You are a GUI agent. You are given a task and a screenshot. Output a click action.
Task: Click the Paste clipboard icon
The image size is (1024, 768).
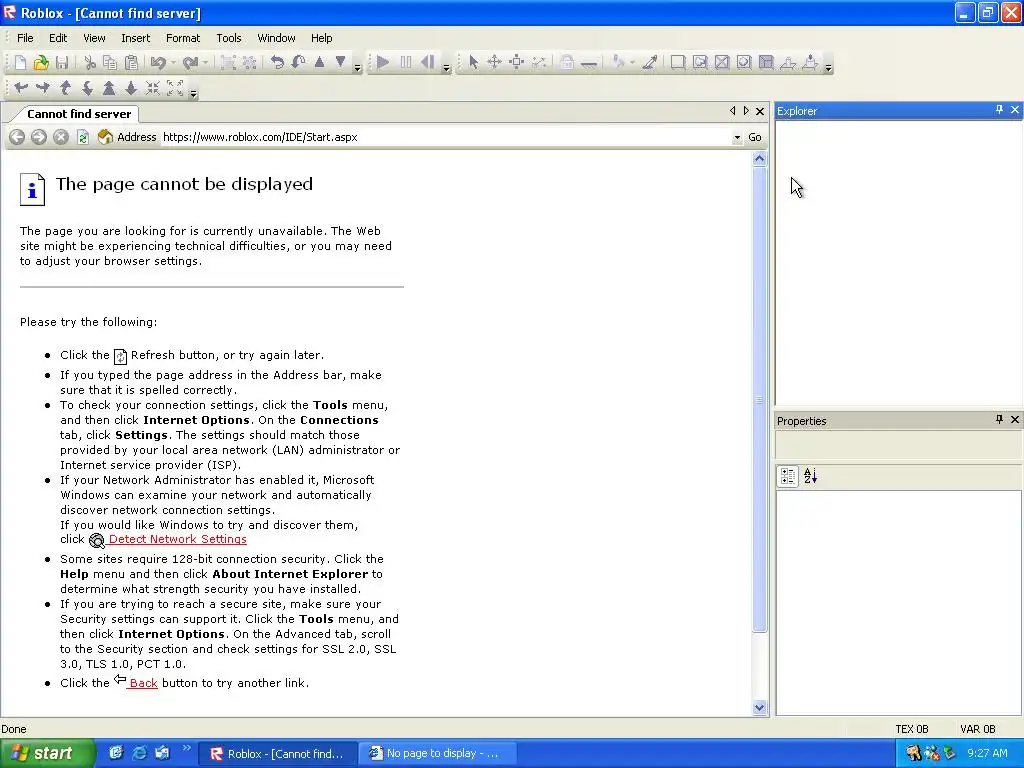point(131,63)
